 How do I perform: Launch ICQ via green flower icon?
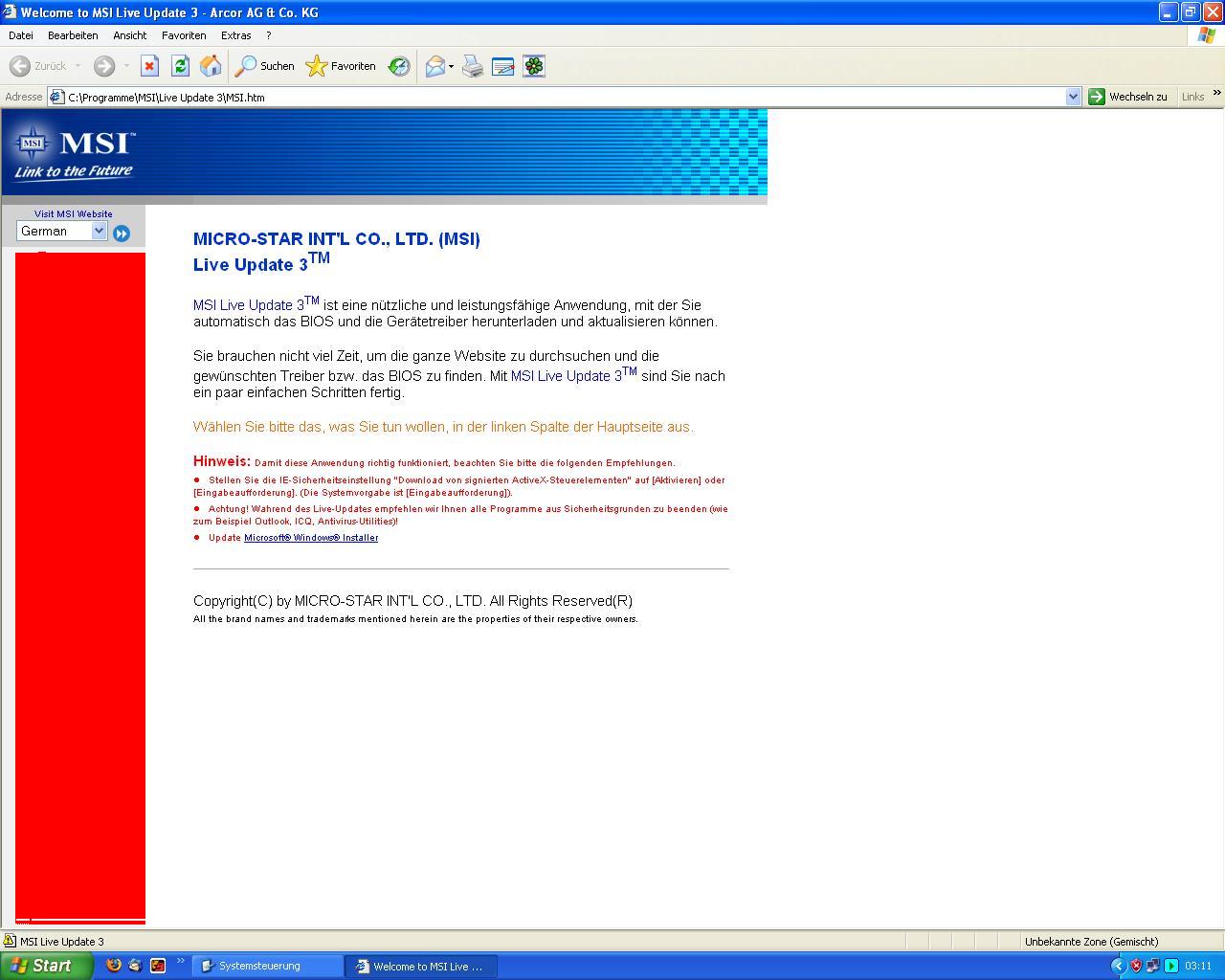[x=534, y=66]
